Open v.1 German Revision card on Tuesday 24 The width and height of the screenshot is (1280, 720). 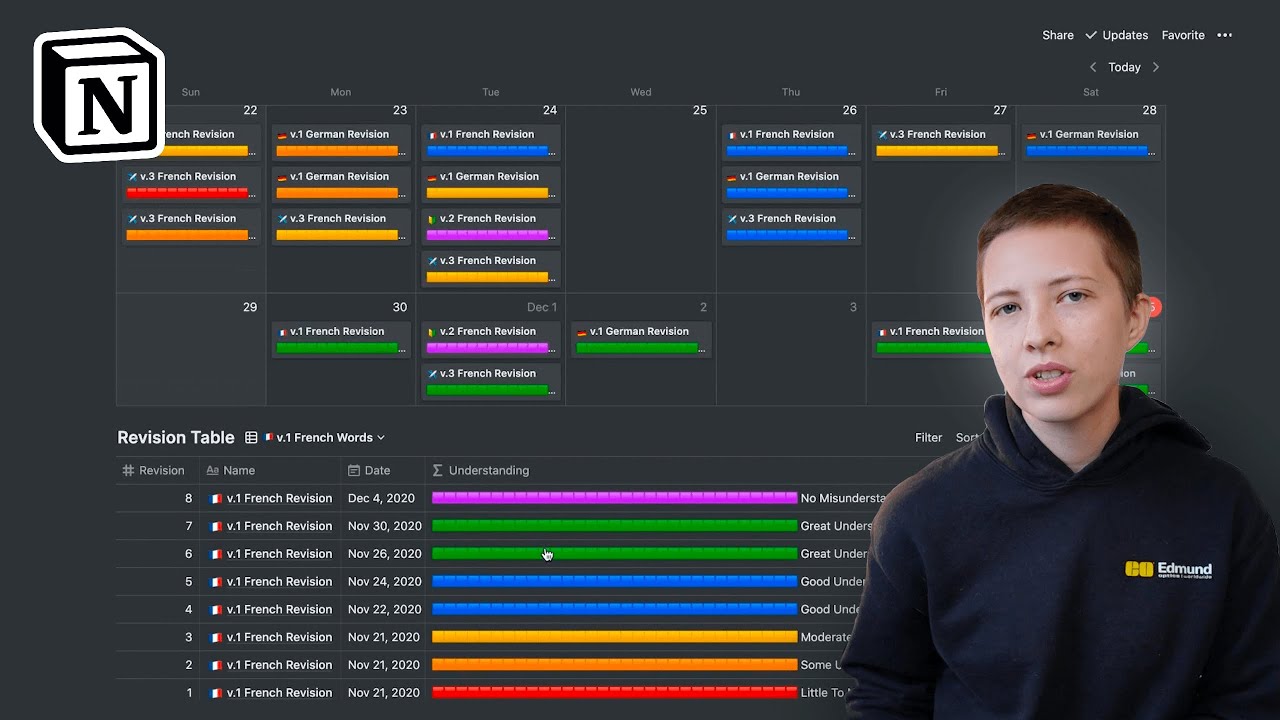(491, 185)
